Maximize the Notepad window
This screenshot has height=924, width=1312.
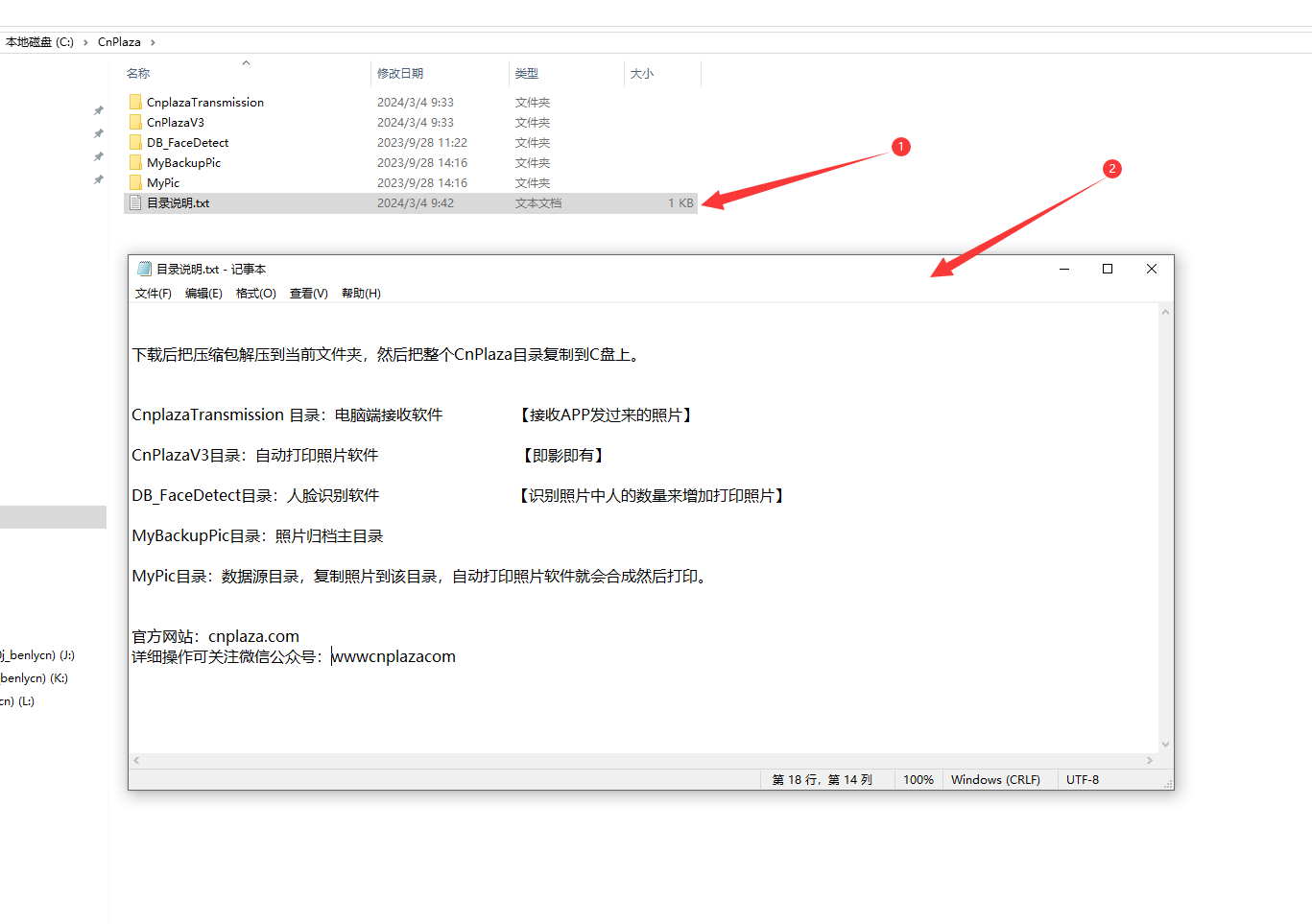1108,269
